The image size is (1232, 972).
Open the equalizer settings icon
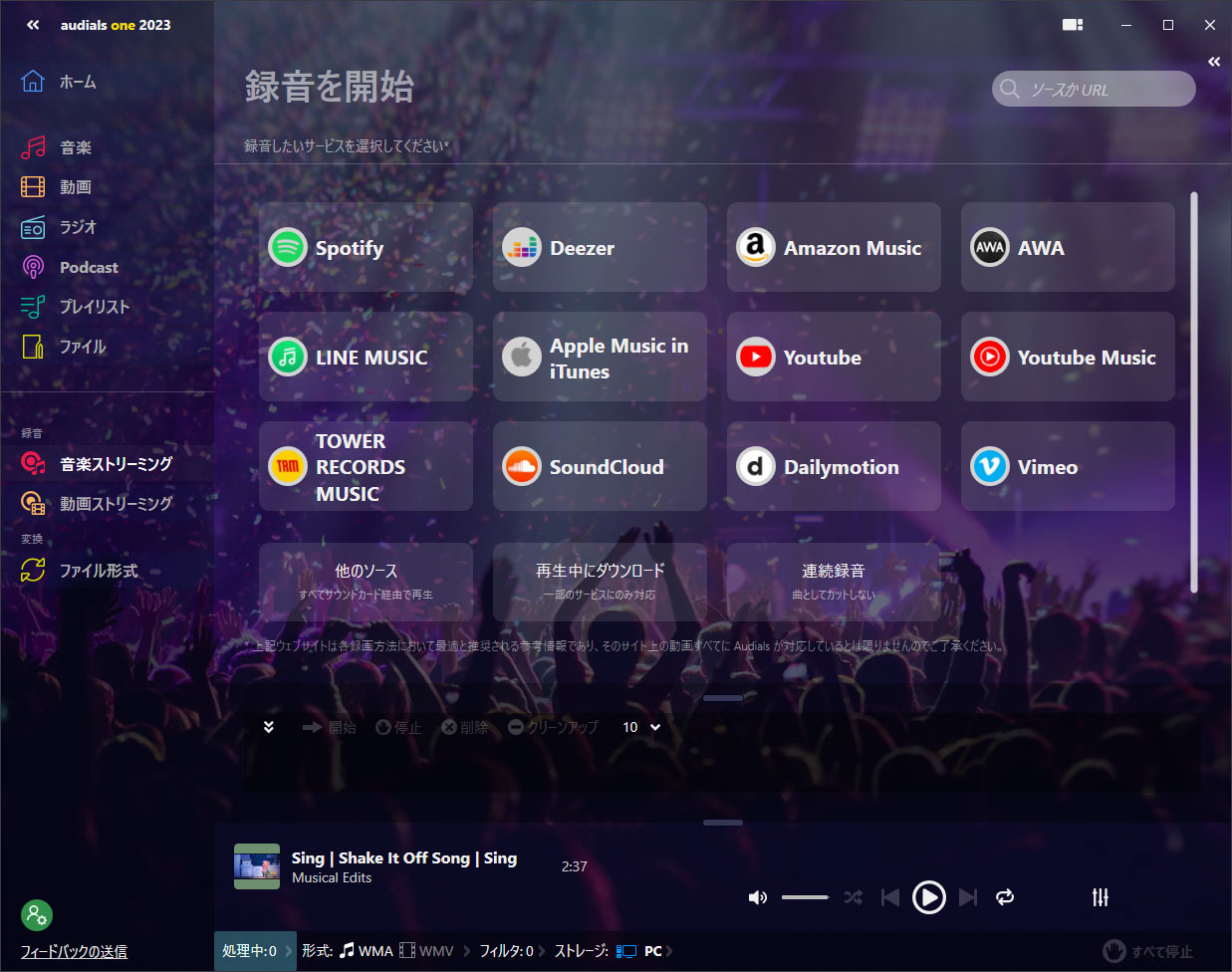(1101, 897)
